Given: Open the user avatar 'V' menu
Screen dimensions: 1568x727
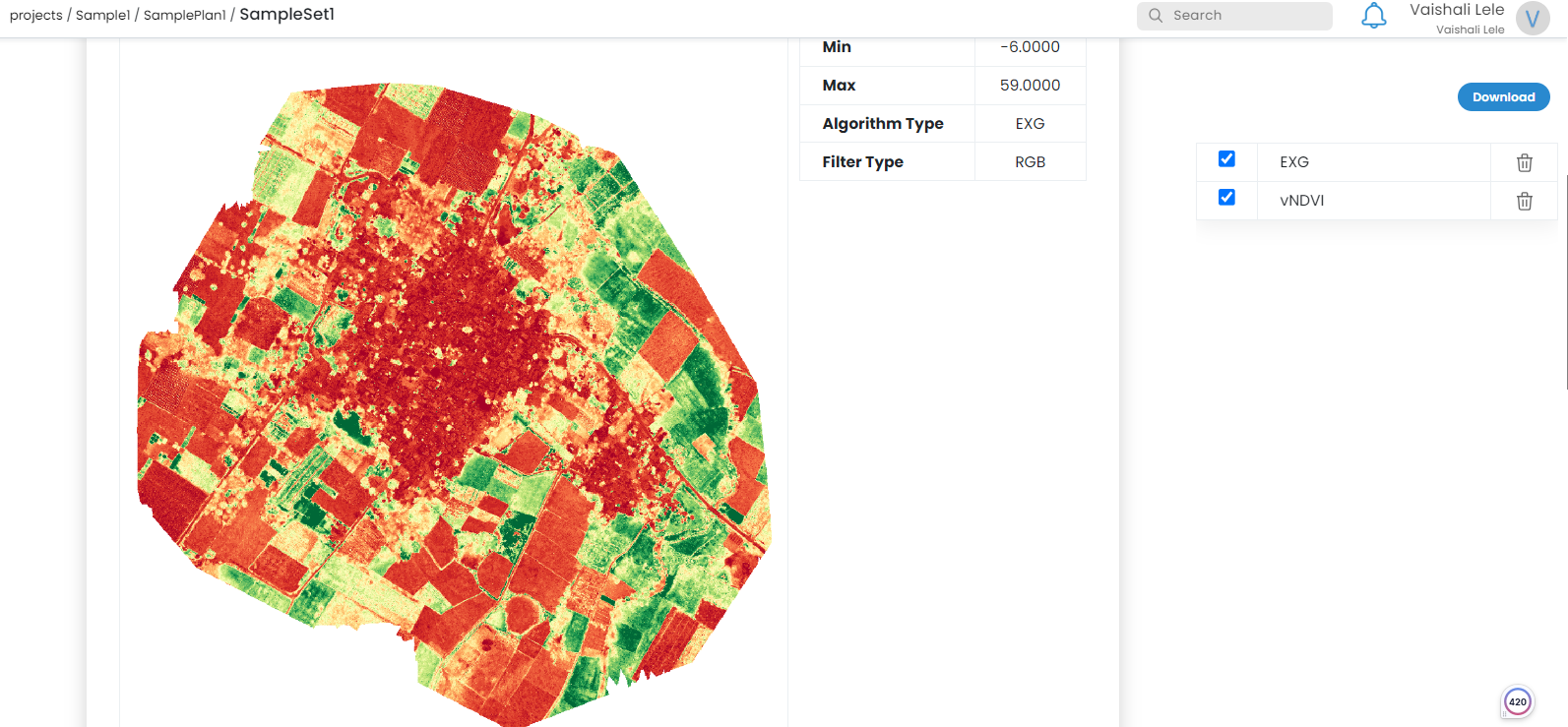Looking at the screenshot, I should [1532, 19].
